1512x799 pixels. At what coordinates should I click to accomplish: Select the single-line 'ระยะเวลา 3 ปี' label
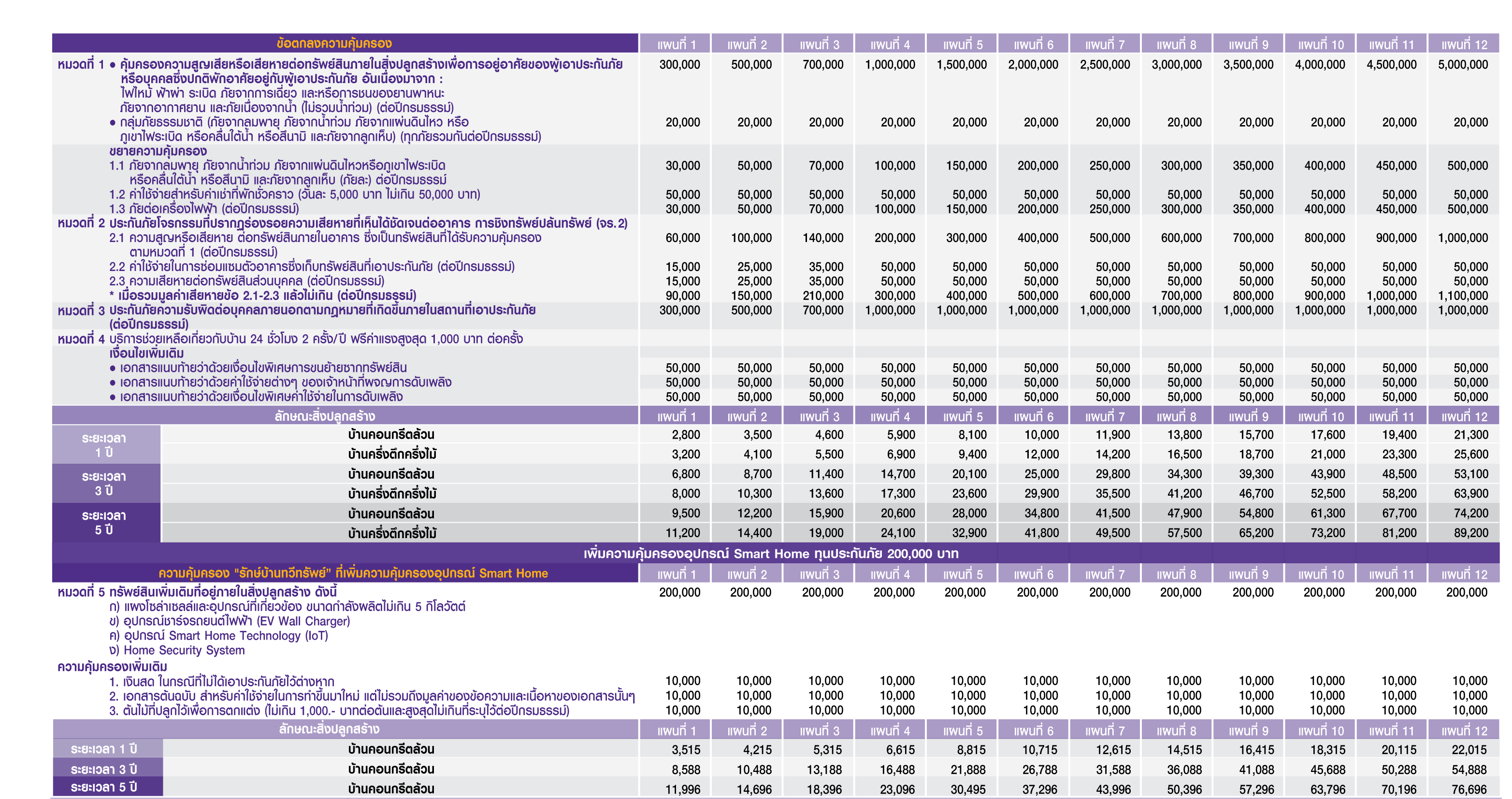104,769
